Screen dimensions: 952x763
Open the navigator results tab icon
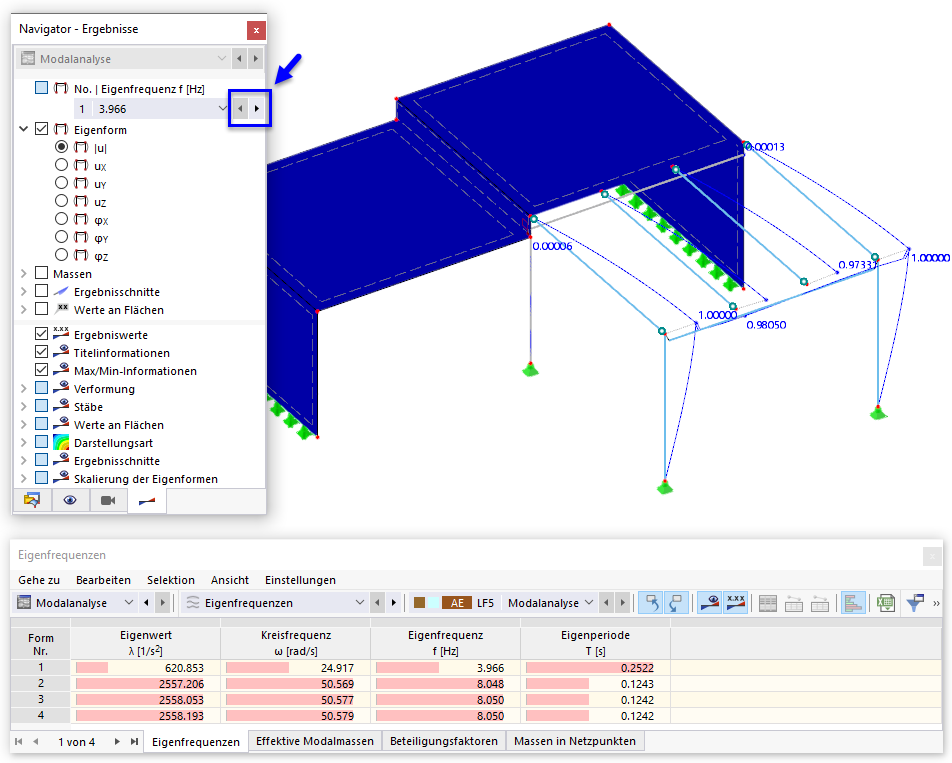(146, 501)
